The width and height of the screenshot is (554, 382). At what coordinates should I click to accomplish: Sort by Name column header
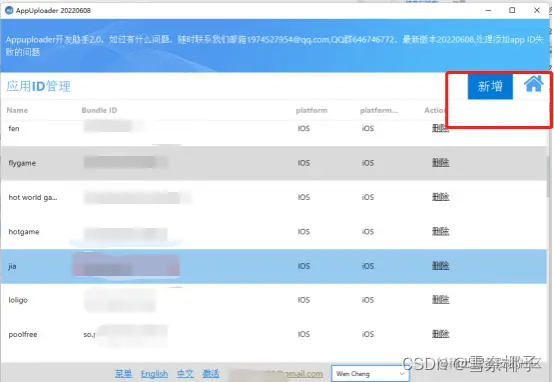tap(17, 110)
